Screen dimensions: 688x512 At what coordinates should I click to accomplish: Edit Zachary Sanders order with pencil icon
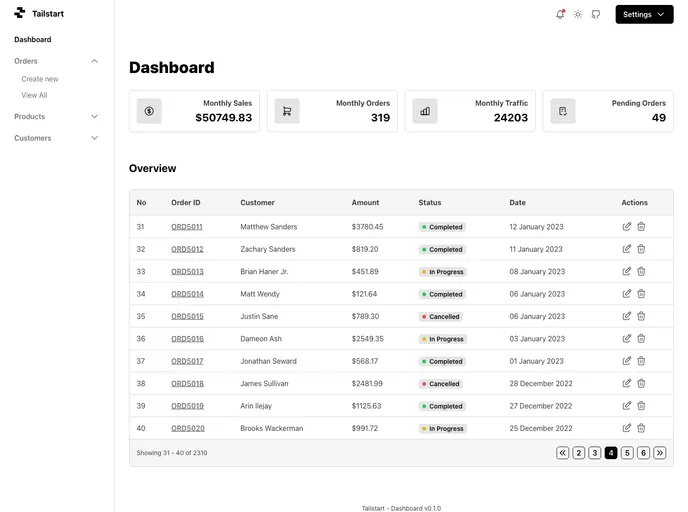[x=627, y=249]
